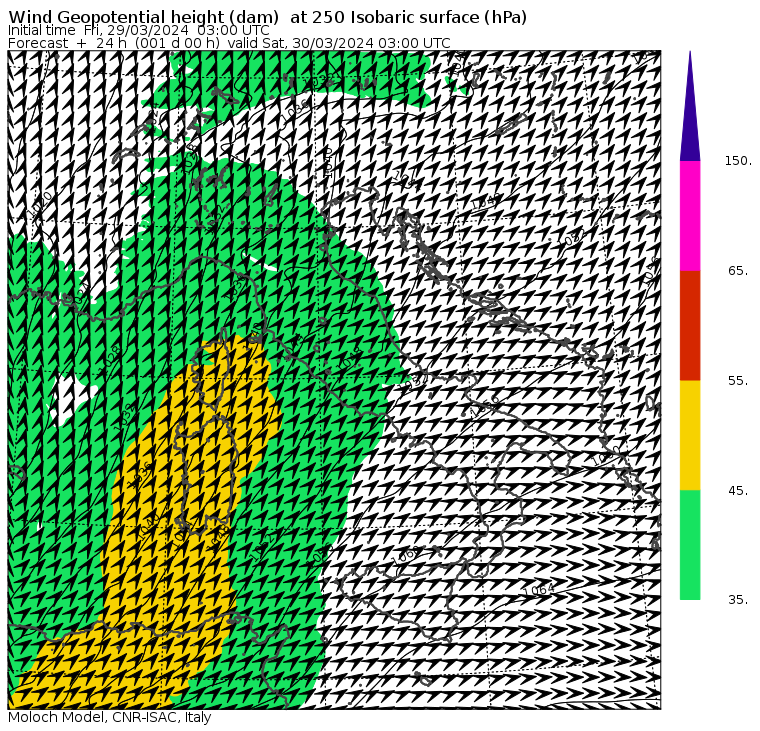The width and height of the screenshot is (760, 731).
Task: Click the '1020' contour label on map
Action: [x=40, y=204]
